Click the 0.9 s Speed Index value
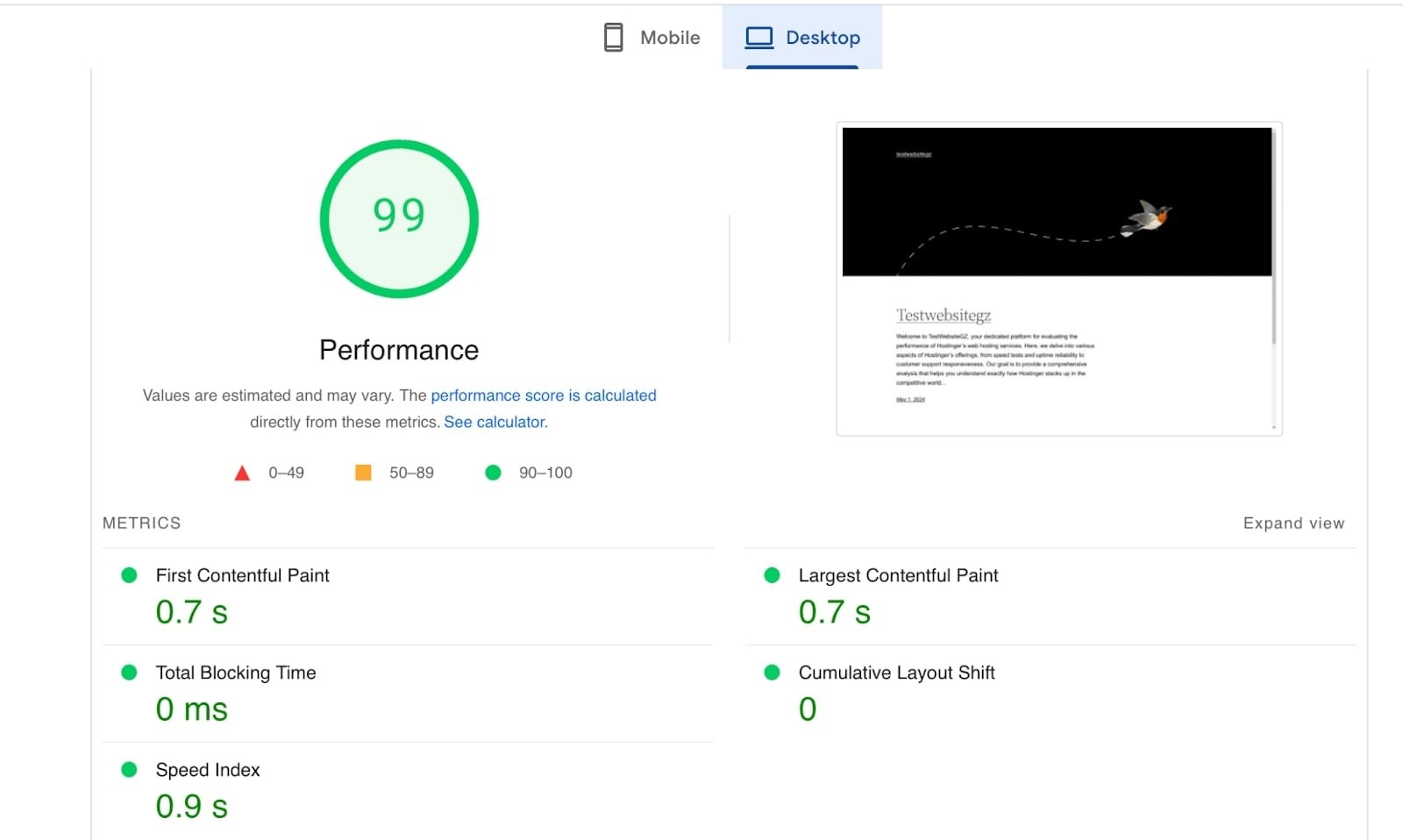Screen dimensions: 1403x840 [192, 806]
